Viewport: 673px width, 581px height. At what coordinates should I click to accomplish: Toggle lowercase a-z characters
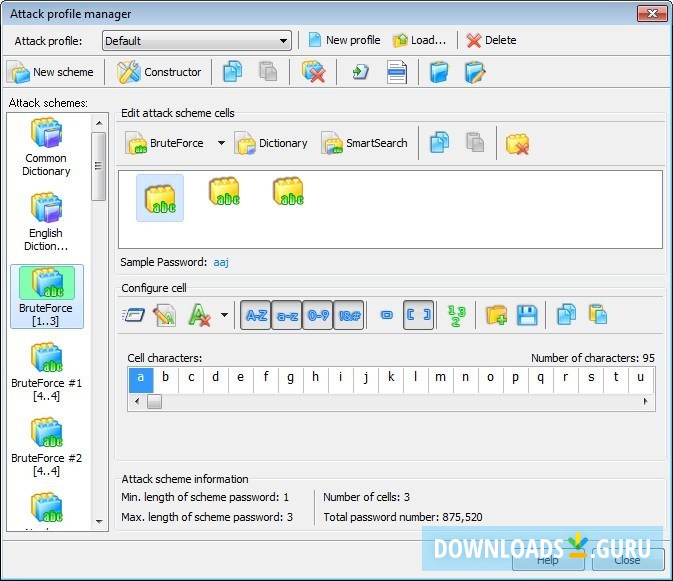click(287, 315)
